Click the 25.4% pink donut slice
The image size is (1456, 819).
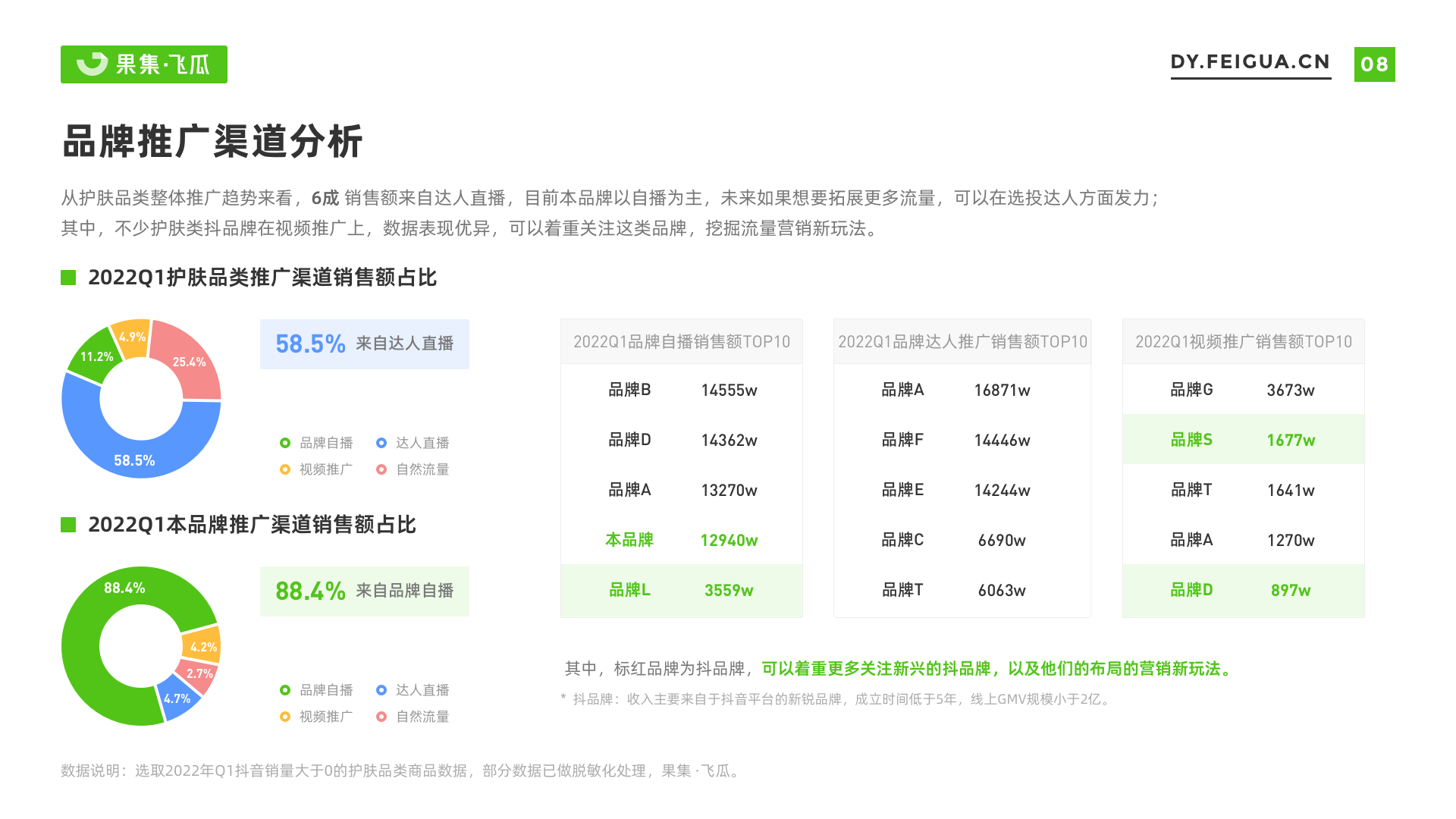coord(190,362)
